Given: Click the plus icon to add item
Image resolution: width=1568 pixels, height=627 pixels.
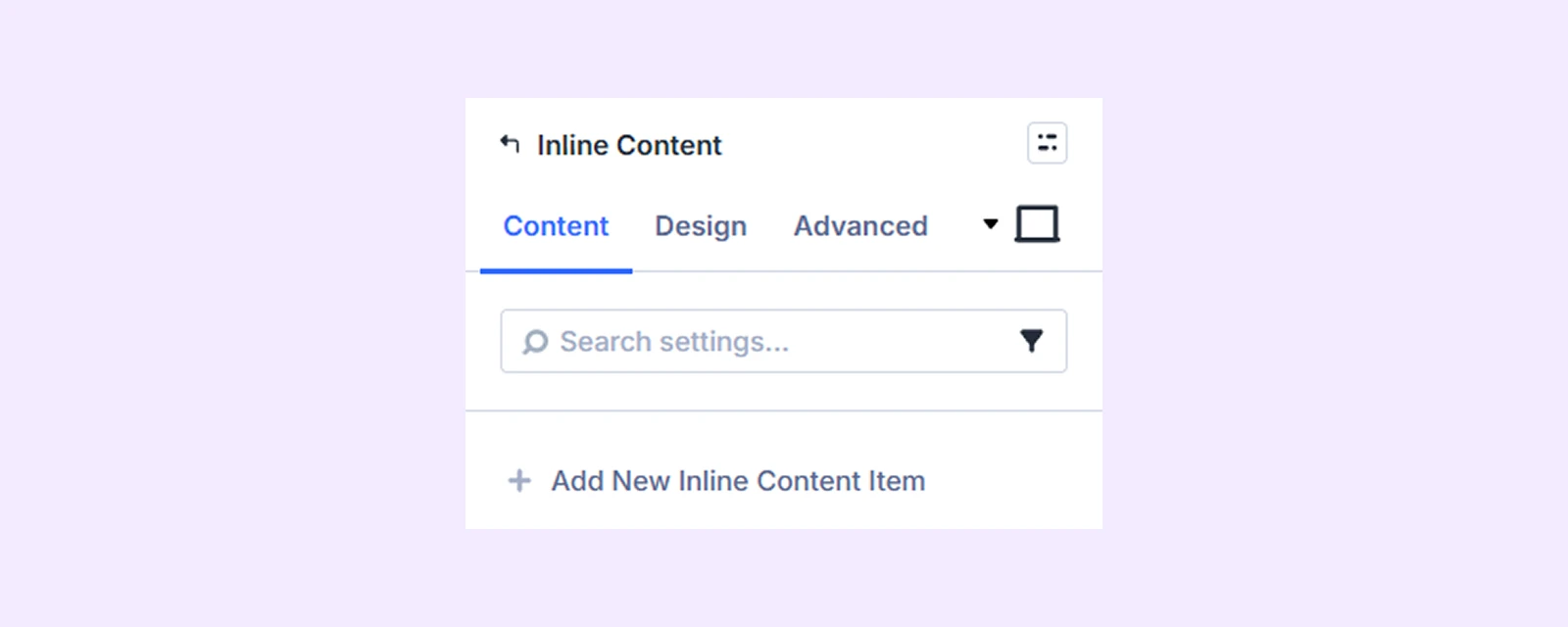Looking at the screenshot, I should (x=519, y=481).
